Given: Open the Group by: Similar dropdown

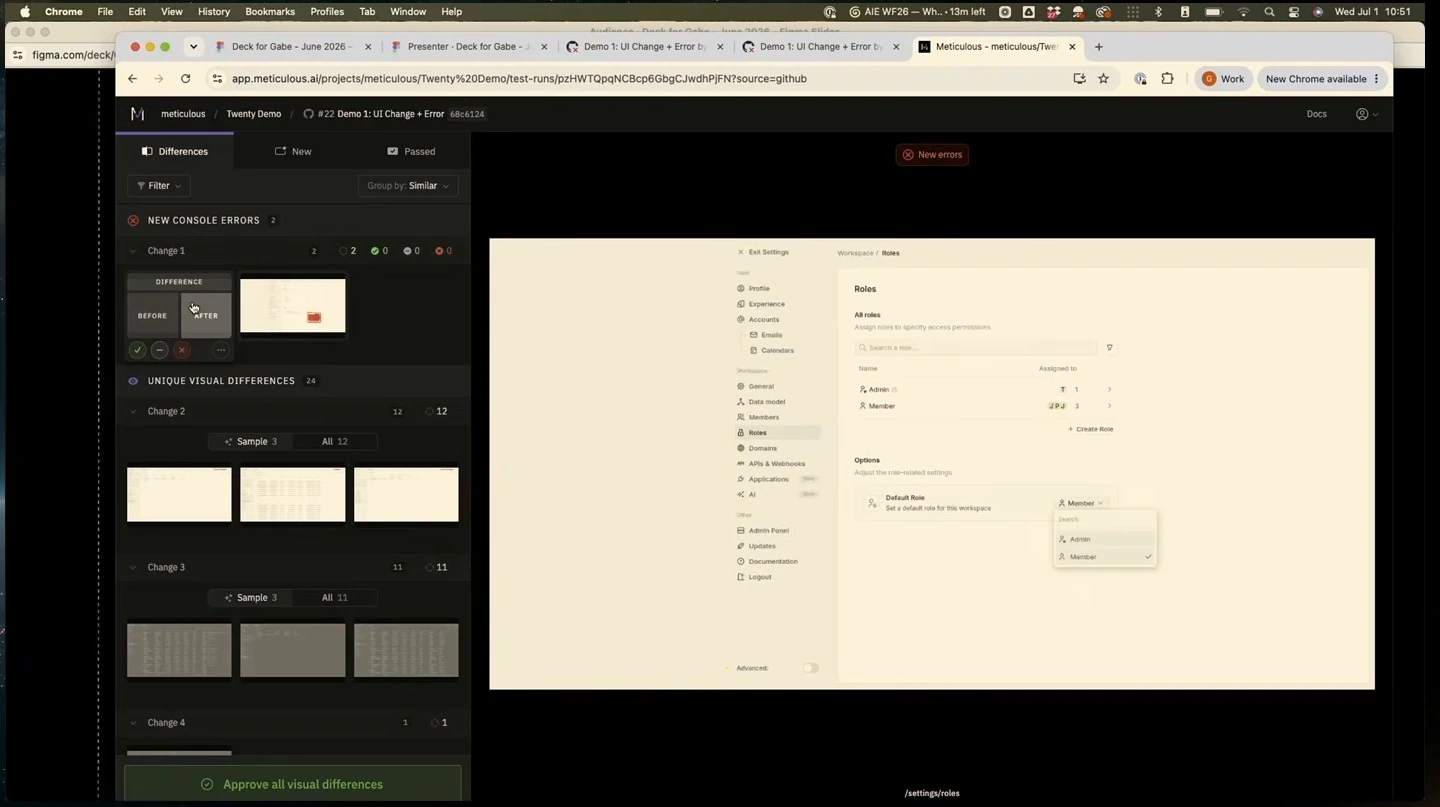Looking at the screenshot, I should pos(408,186).
